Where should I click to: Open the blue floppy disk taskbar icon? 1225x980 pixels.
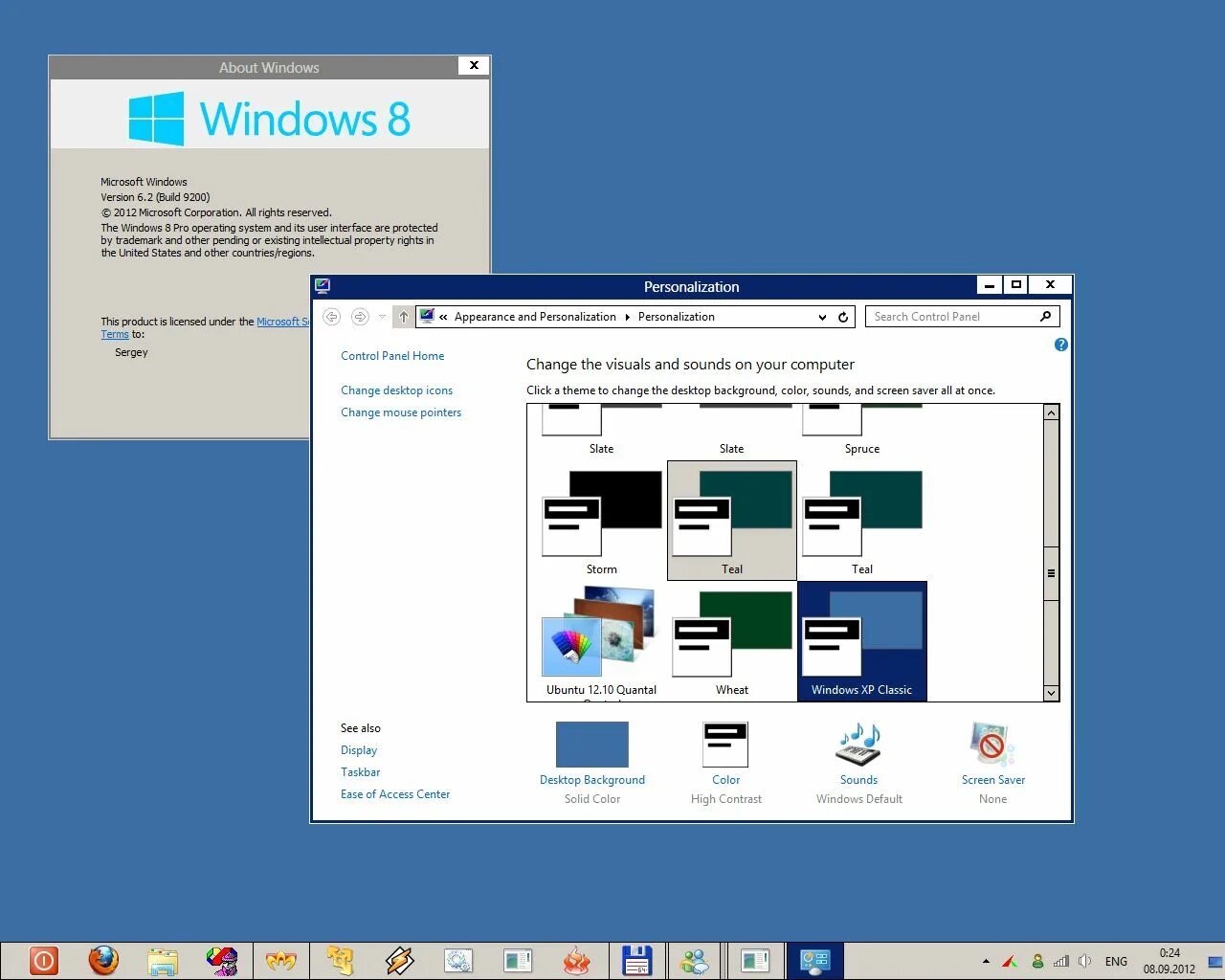coord(636,961)
